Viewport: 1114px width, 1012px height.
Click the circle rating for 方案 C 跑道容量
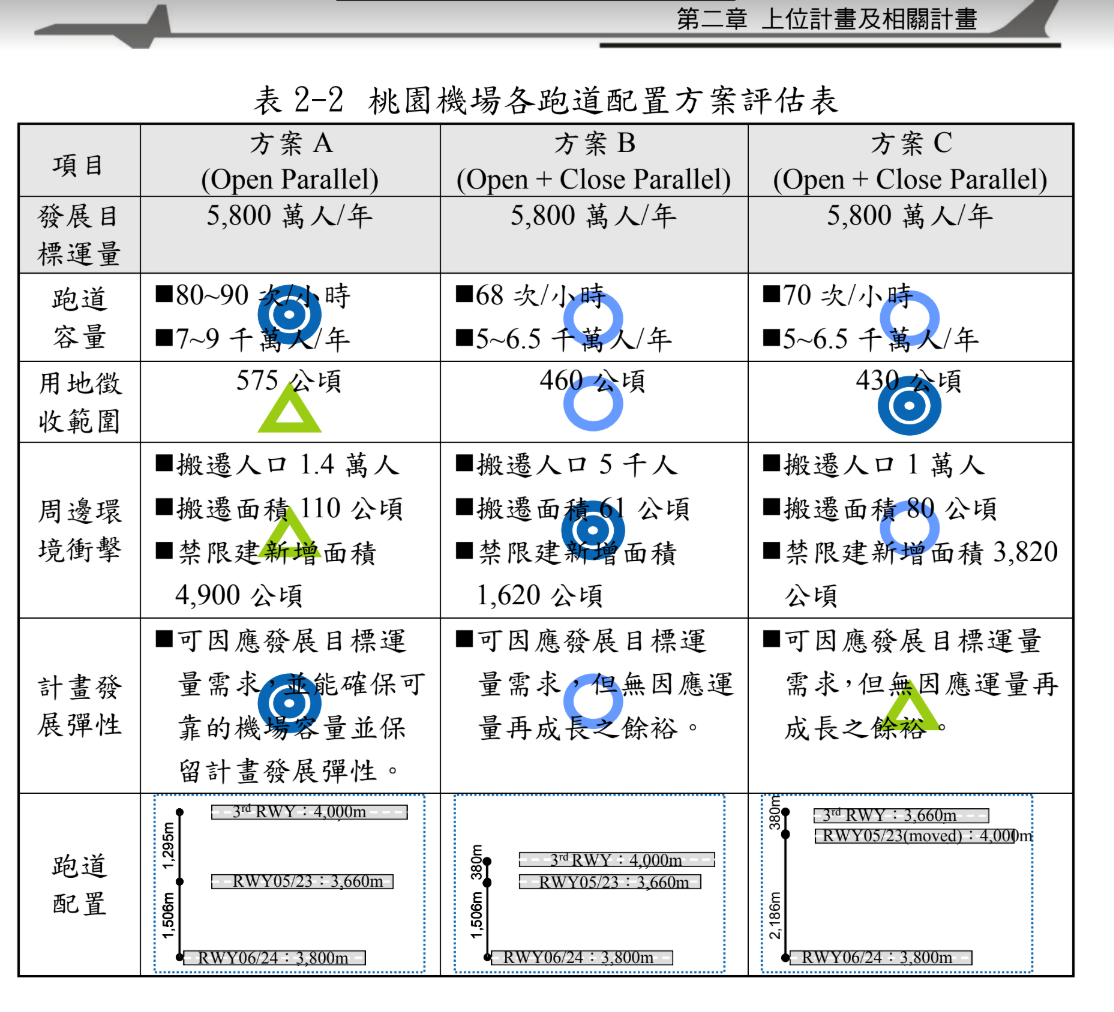(909, 317)
